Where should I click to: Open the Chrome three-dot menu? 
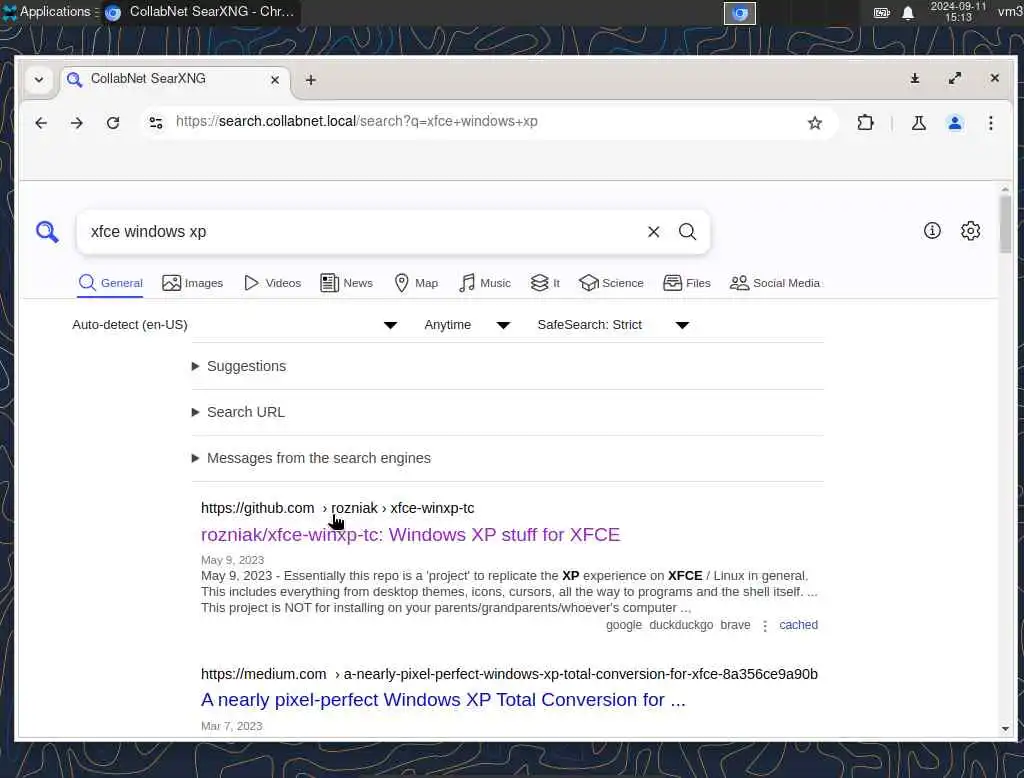point(991,123)
